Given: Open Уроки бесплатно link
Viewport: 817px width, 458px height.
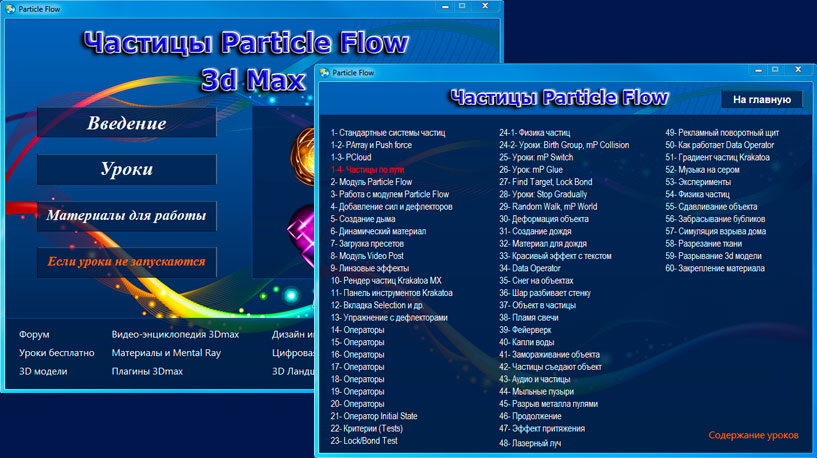Looking at the screenshot, I should pyautogui.click(x=57, y=353).
